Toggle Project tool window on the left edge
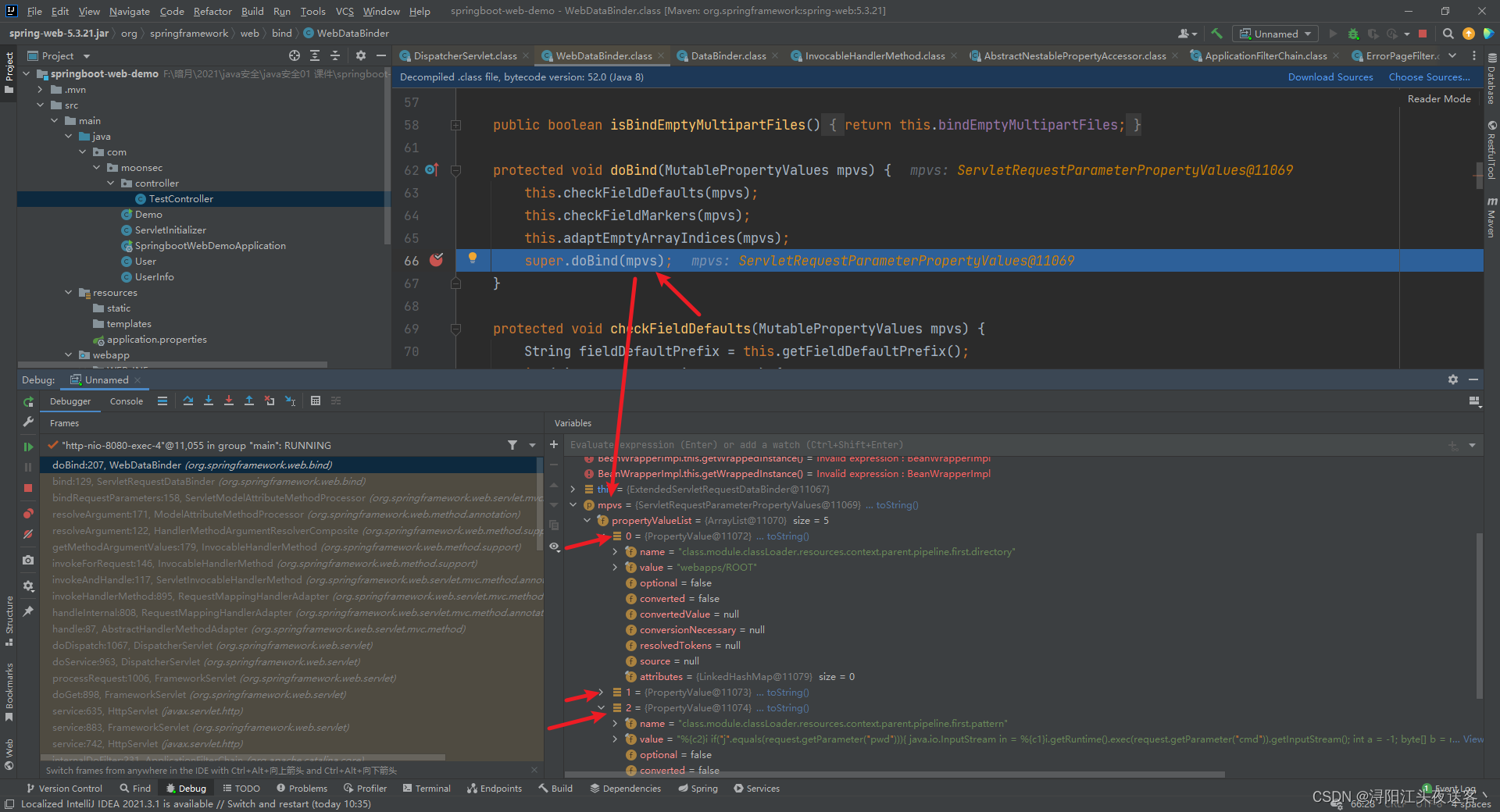Viewport: 1500px width, 812px height. coord(9,72)
